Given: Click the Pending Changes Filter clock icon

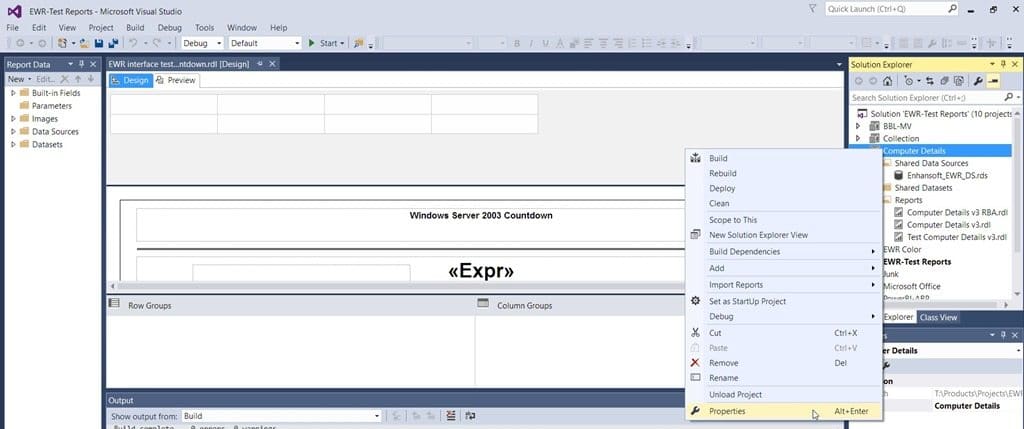Looking at the screenshot, I should point(909,81).
